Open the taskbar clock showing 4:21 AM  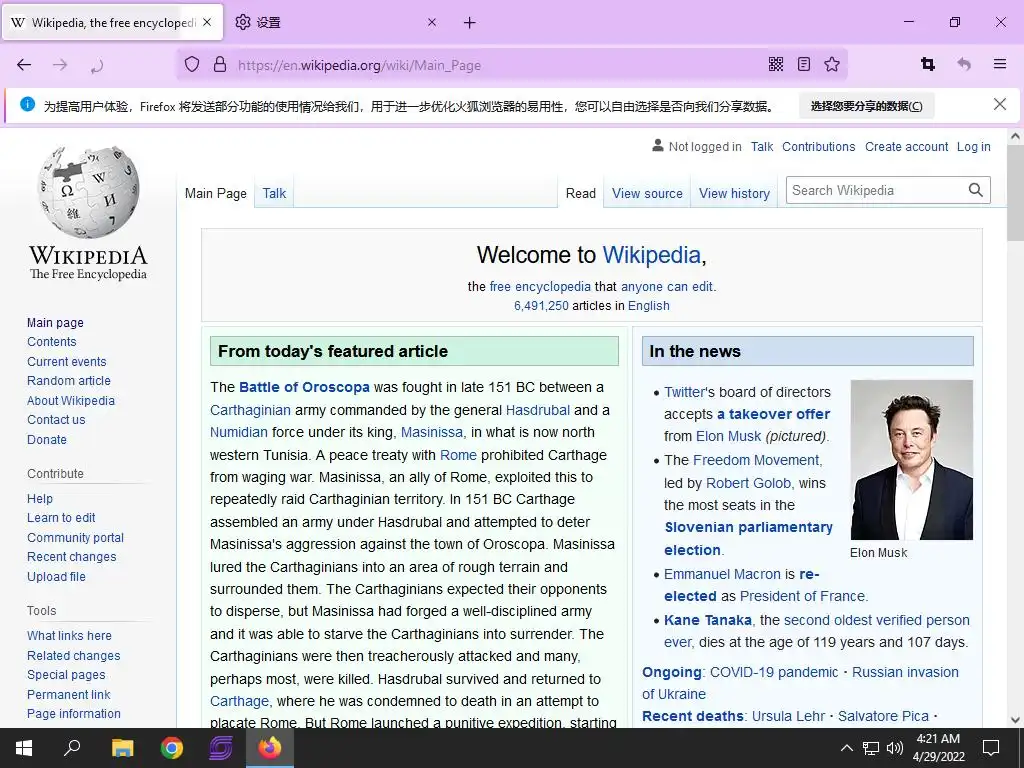pyautogui.click(x=938, y=748)
